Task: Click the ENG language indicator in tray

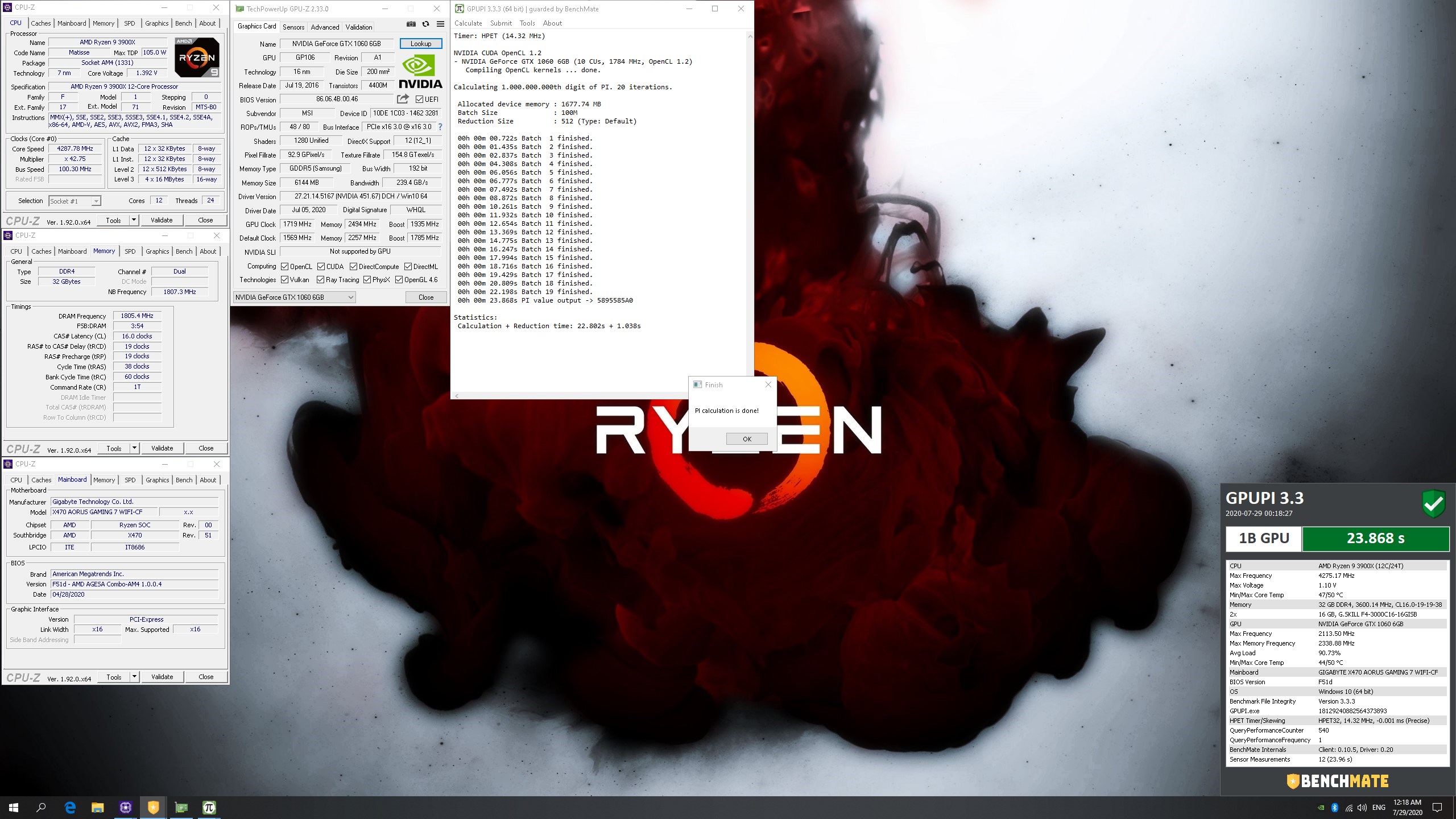Action: 1379,808
